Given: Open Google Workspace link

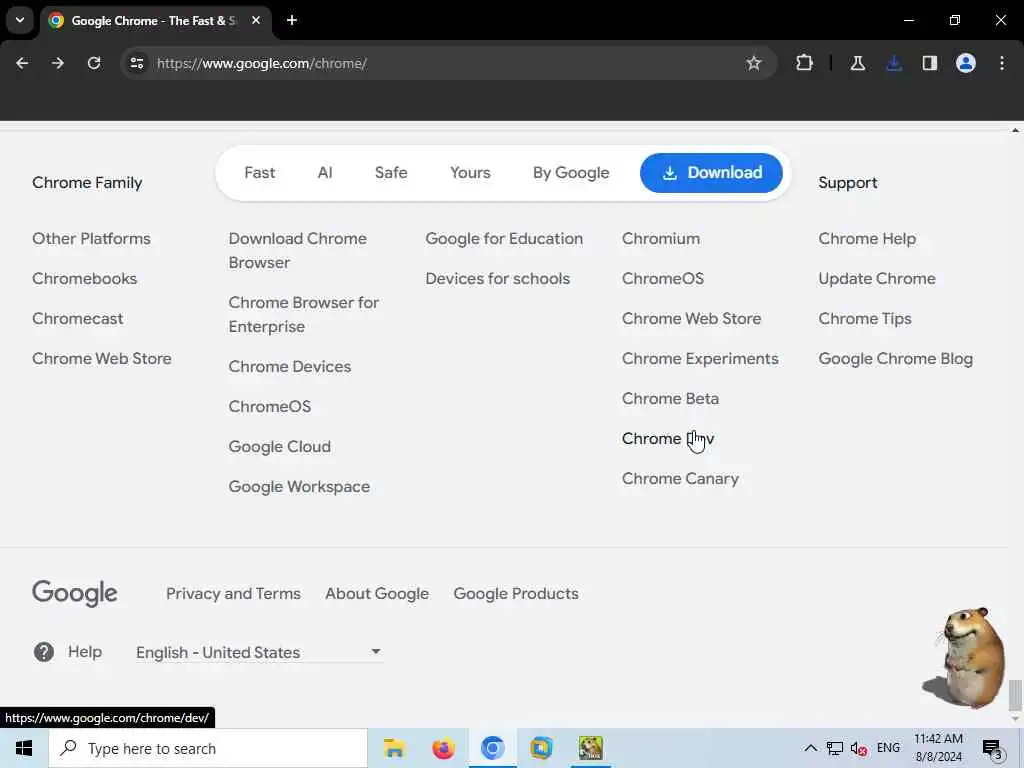Looking at the screenshot, I should 299,487.
